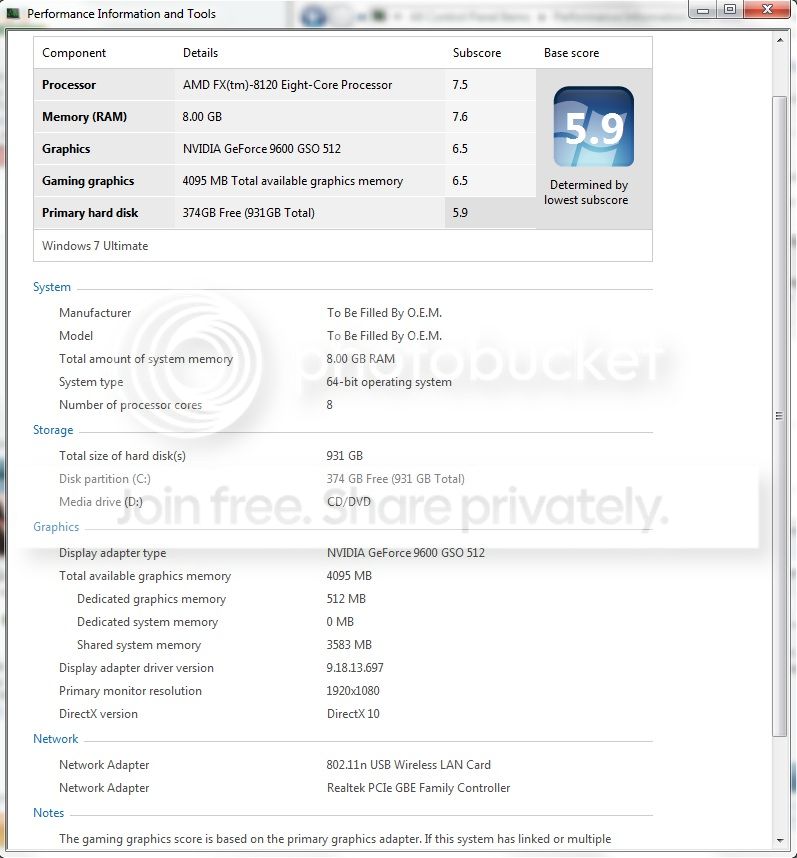Click the 5.9 base score badge
Viewport: 797px width, 858px height.
pos(594,126)
